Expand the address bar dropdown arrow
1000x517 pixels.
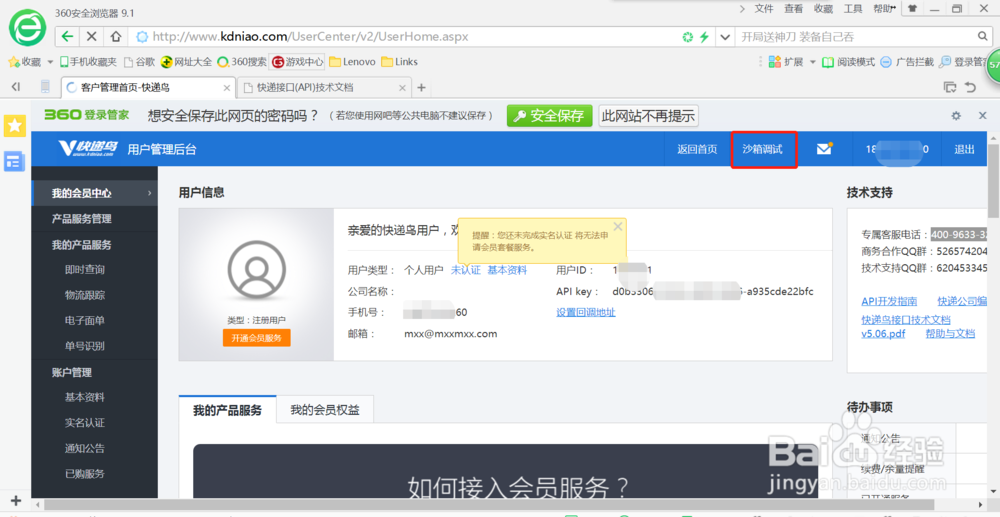(724, 37)
